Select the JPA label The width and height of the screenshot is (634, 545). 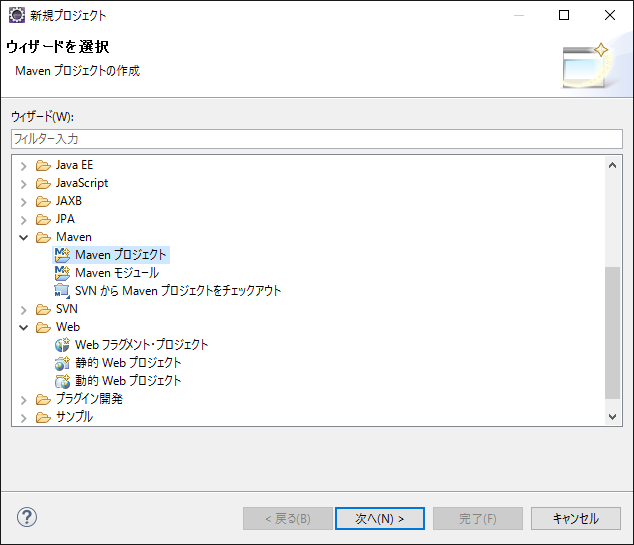(65, 219)
